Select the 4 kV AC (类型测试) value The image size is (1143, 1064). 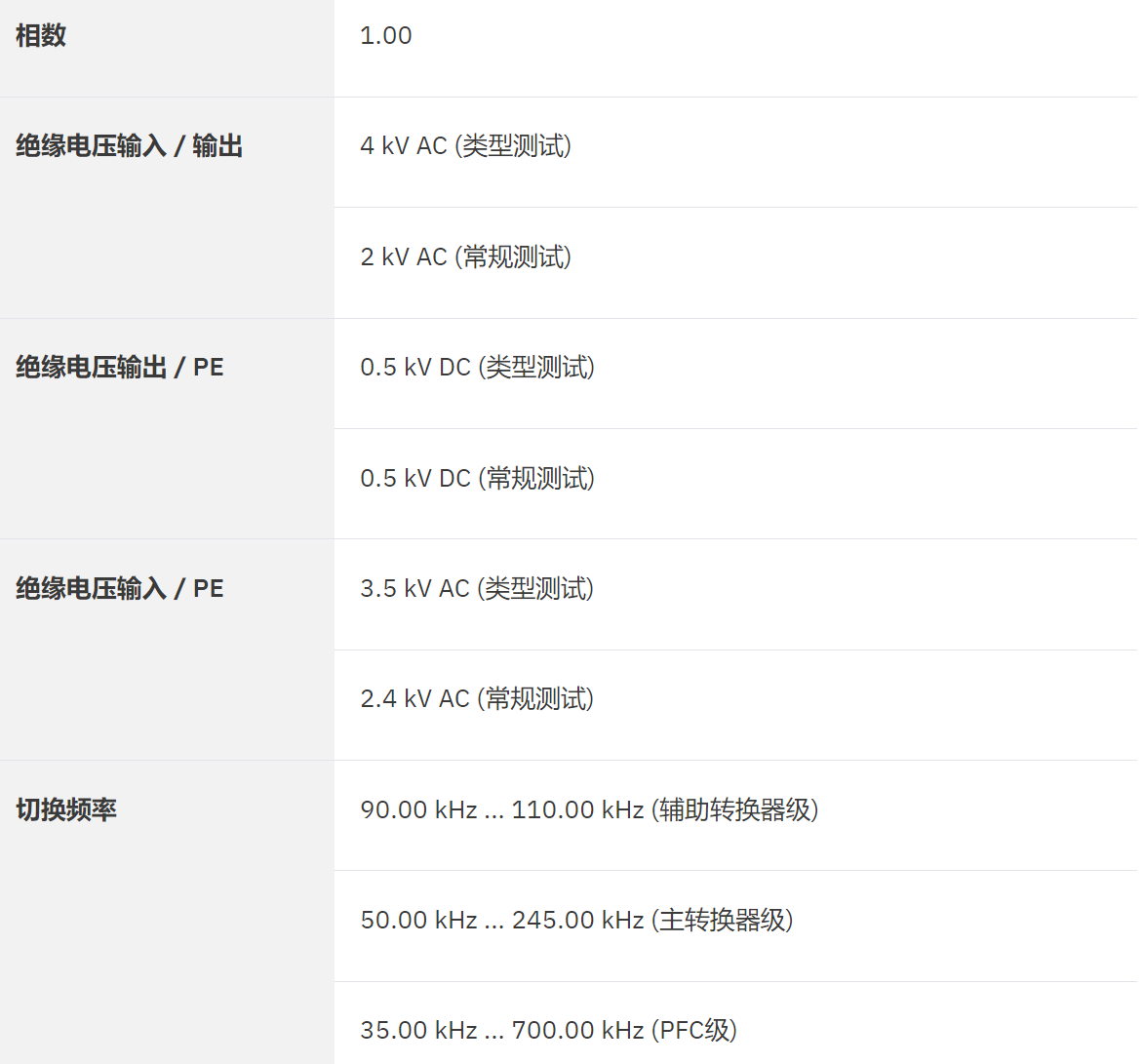coord(465,146)
